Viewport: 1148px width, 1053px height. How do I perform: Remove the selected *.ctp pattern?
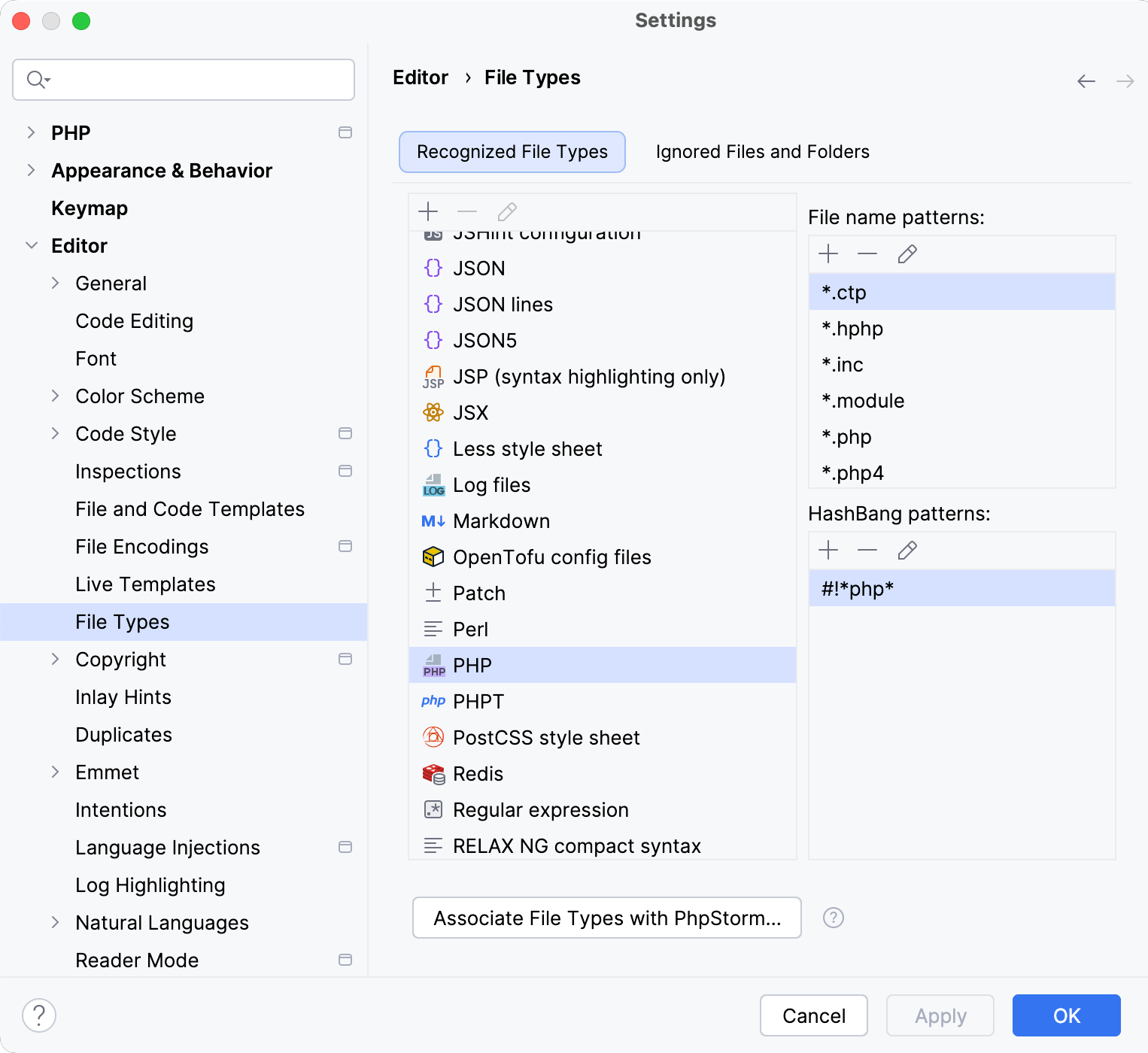867,253
